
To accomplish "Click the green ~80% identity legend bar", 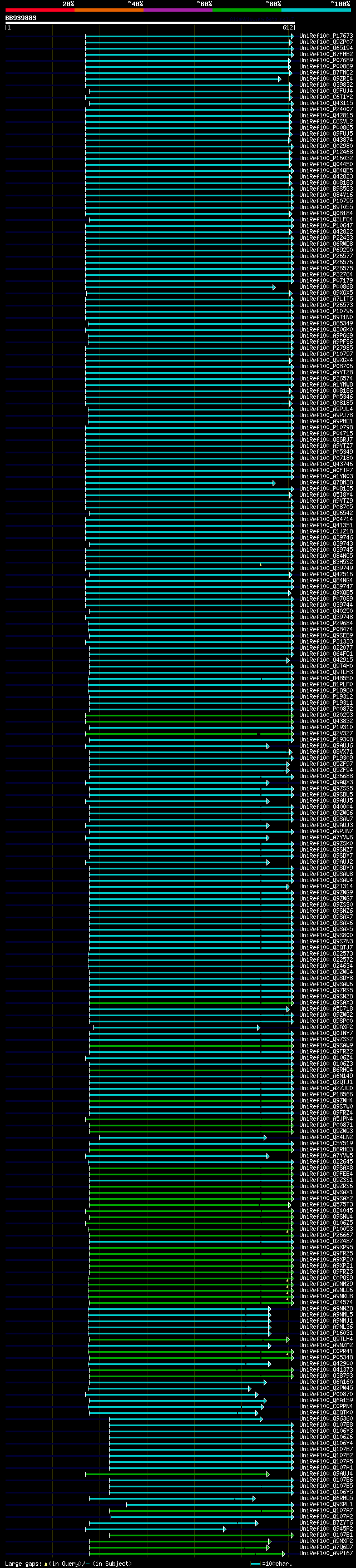I will coord(247,10).
